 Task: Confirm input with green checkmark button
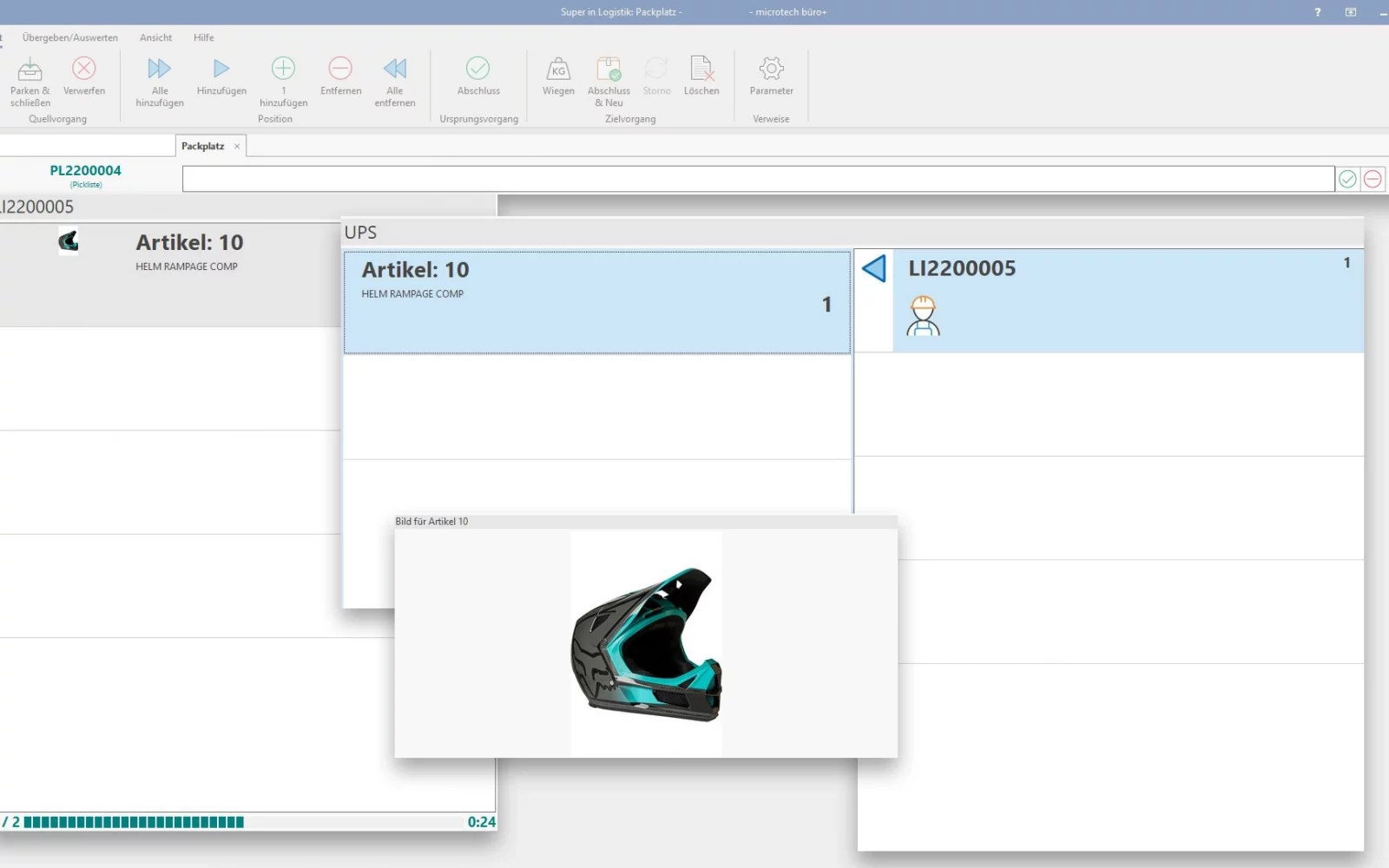coord(1347,179)
